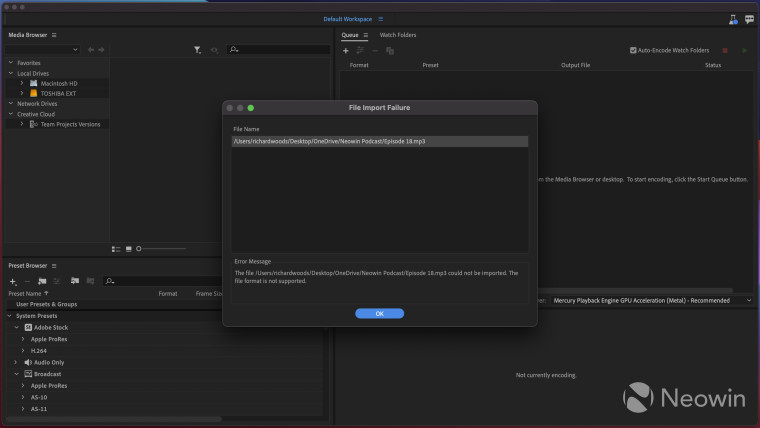This screenshot has height=428, width=760.
Task: Collapse the Local Drives section
Action: [11, 73]
